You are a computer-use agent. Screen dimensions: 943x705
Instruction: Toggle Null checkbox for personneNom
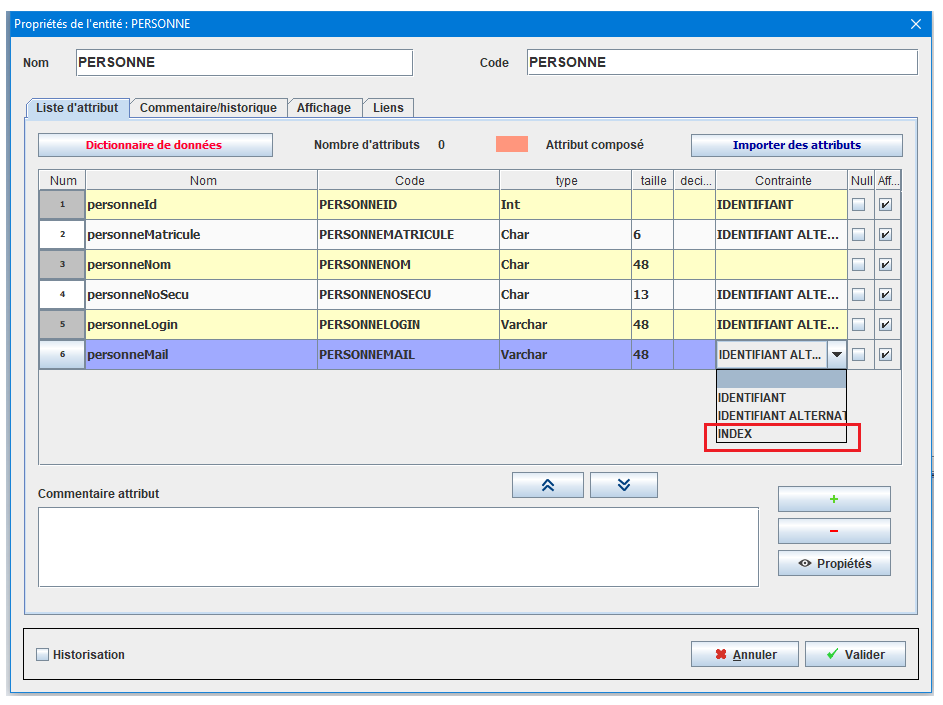tap(859, 265)
